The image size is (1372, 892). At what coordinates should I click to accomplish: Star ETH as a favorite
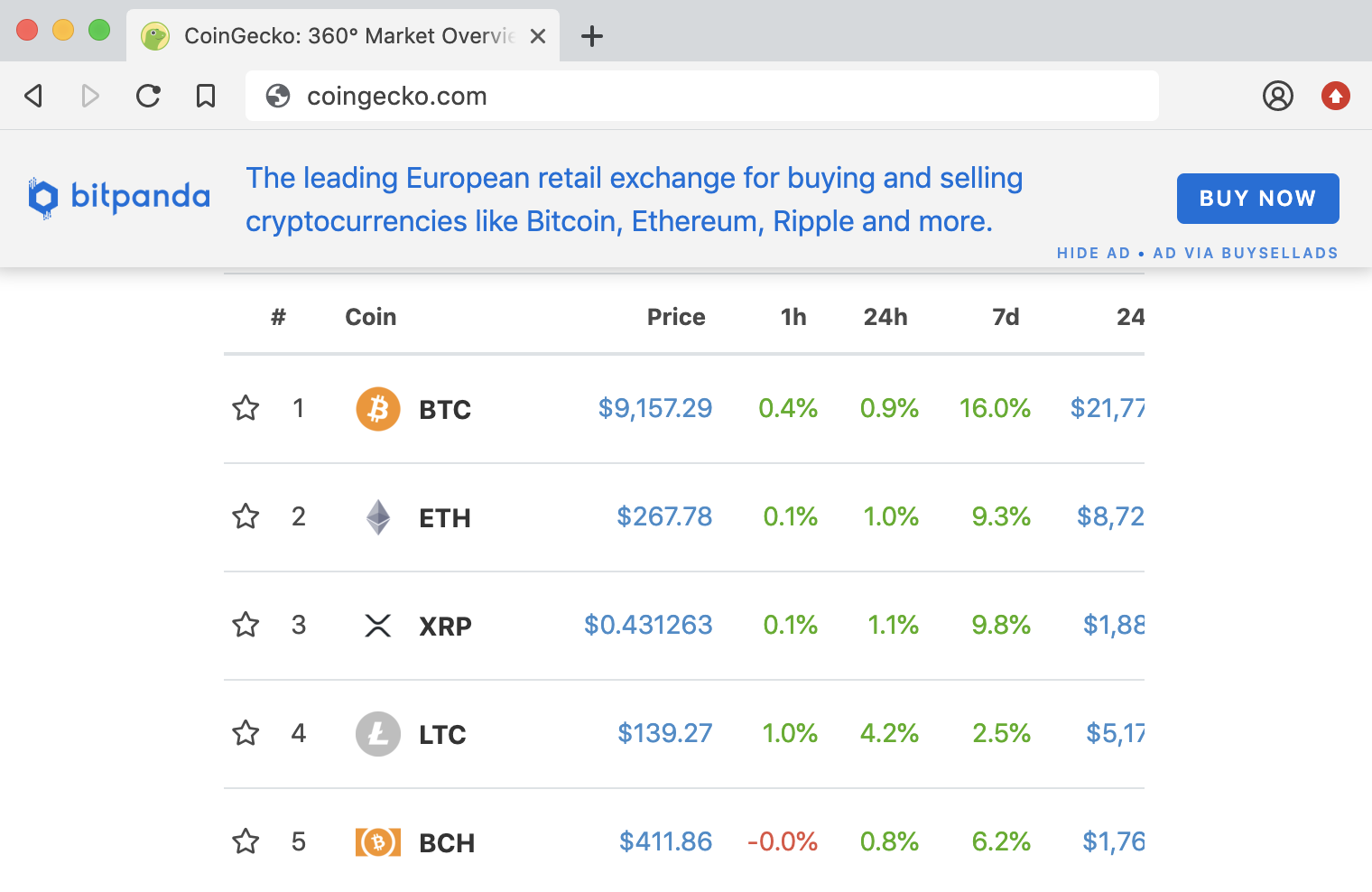(246, 516)
